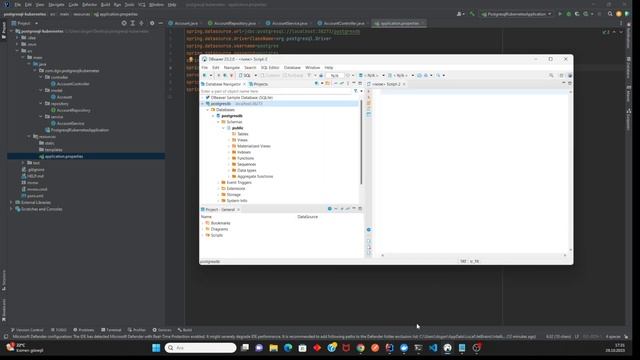
Task: Click DBeaver toolbar search magnifier icon
Action: coord(551,76)
